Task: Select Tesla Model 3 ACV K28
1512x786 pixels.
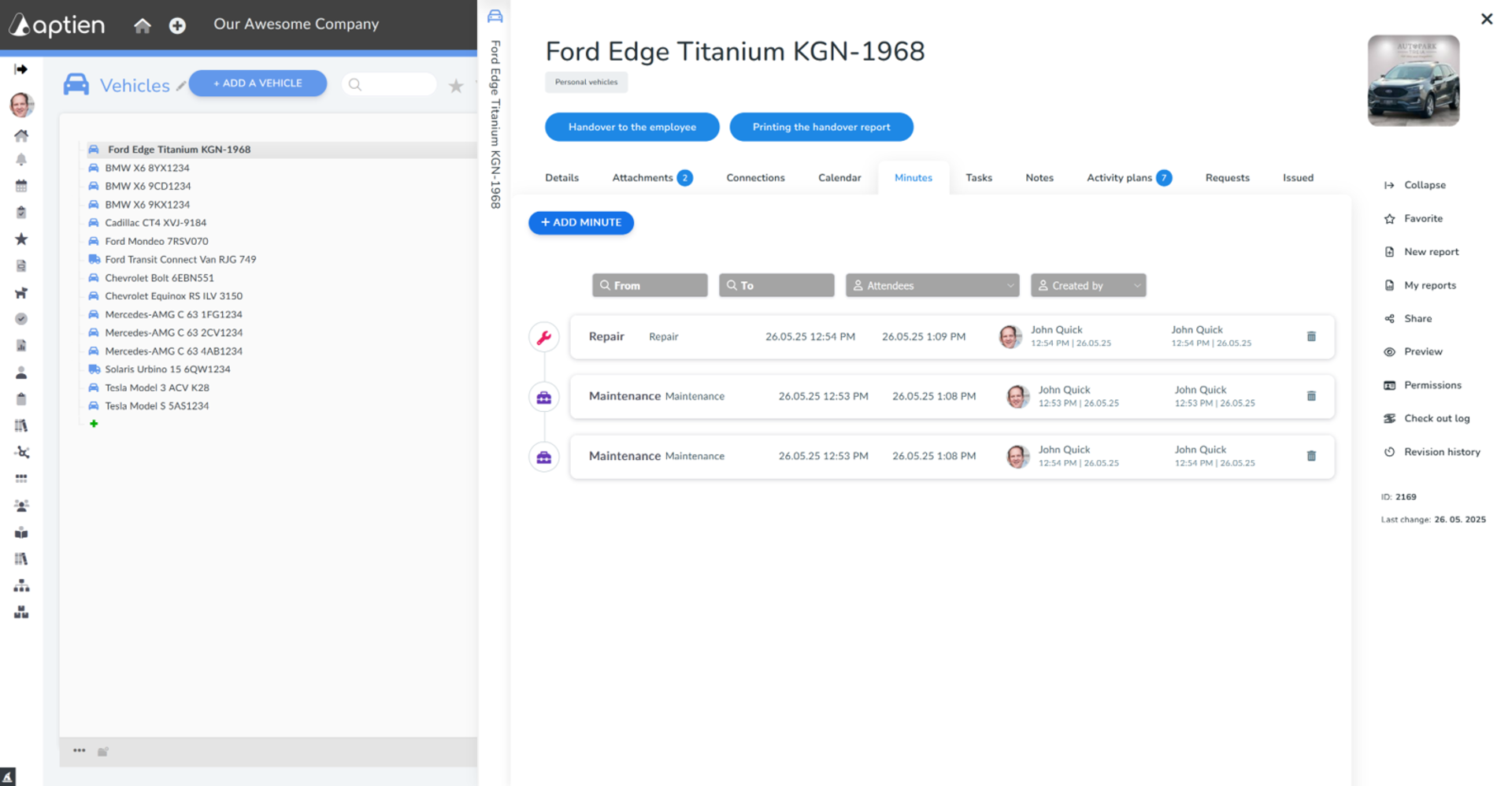Action: [157, 387]
